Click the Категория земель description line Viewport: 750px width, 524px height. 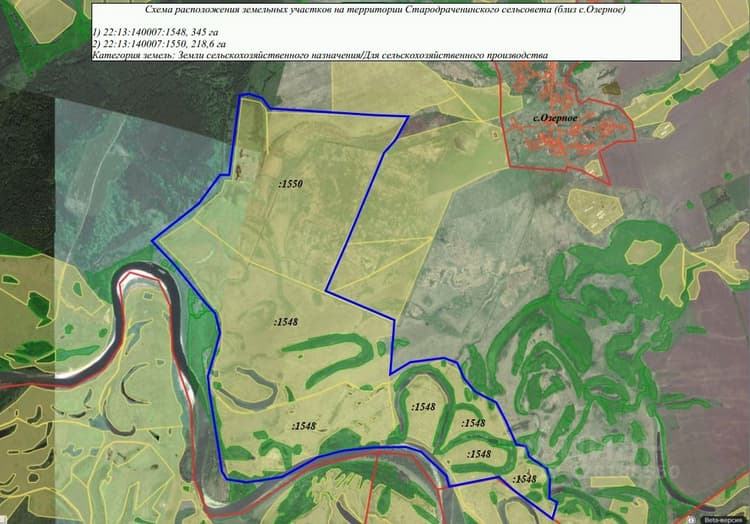tap(320, 55)
